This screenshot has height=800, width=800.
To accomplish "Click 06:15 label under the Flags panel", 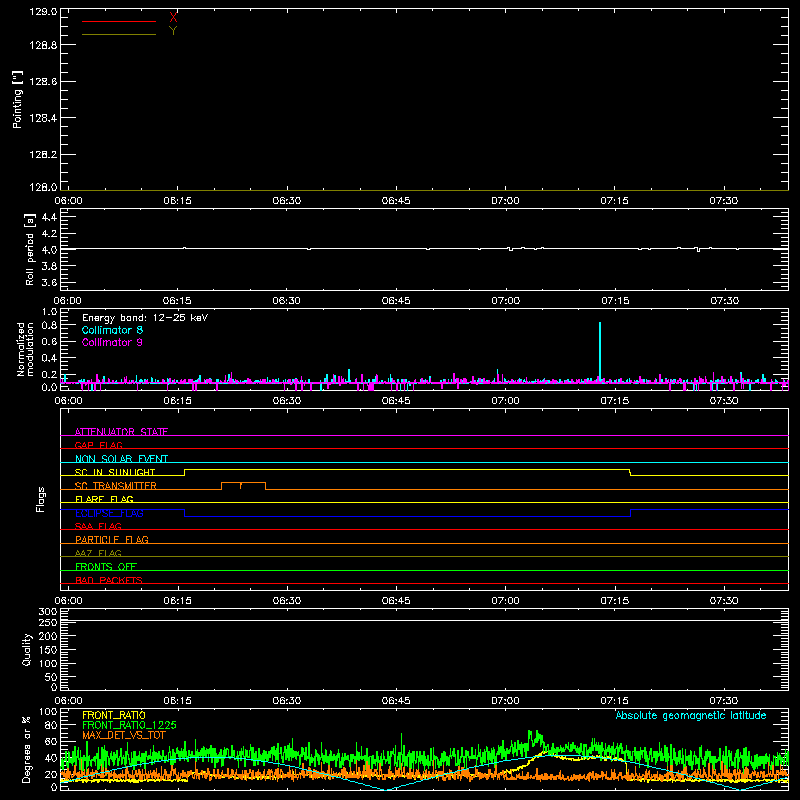I will 178,601.
